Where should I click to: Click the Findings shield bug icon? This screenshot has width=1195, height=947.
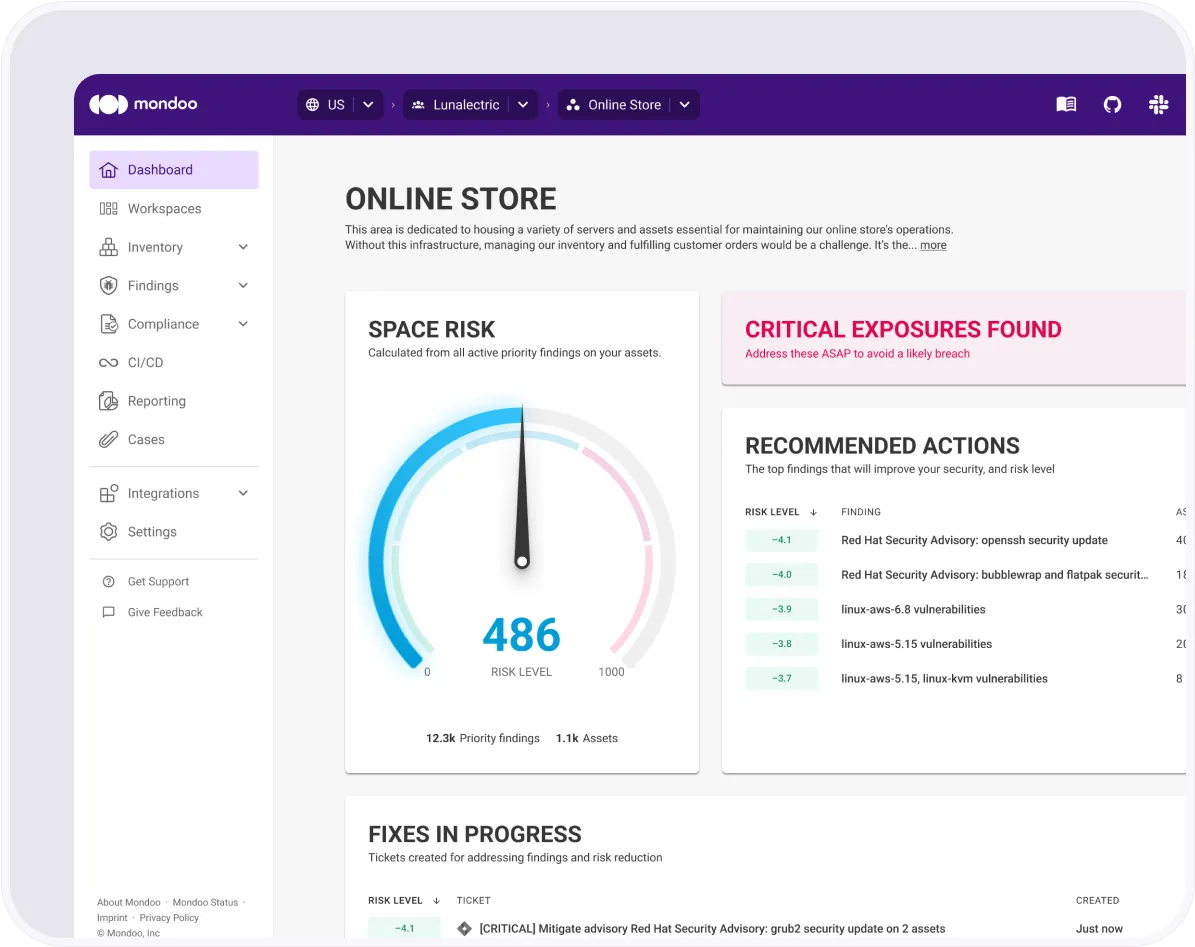coord(108,285)
